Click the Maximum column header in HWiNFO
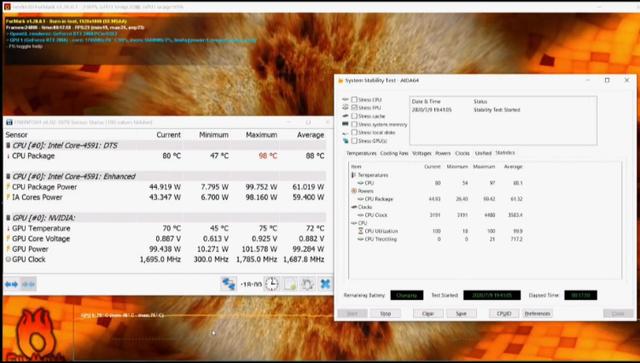Viewport: 640px width, 363px height. [x=261, y=135]
